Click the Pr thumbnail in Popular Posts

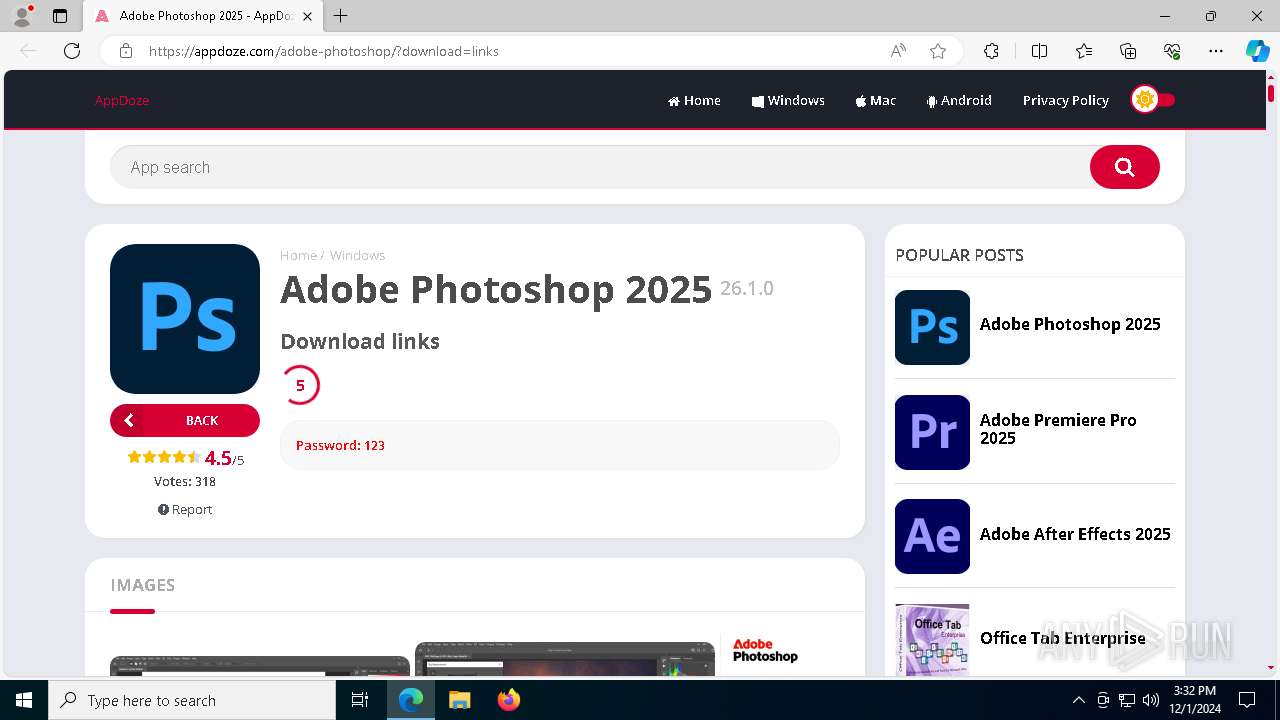point(932,432)
